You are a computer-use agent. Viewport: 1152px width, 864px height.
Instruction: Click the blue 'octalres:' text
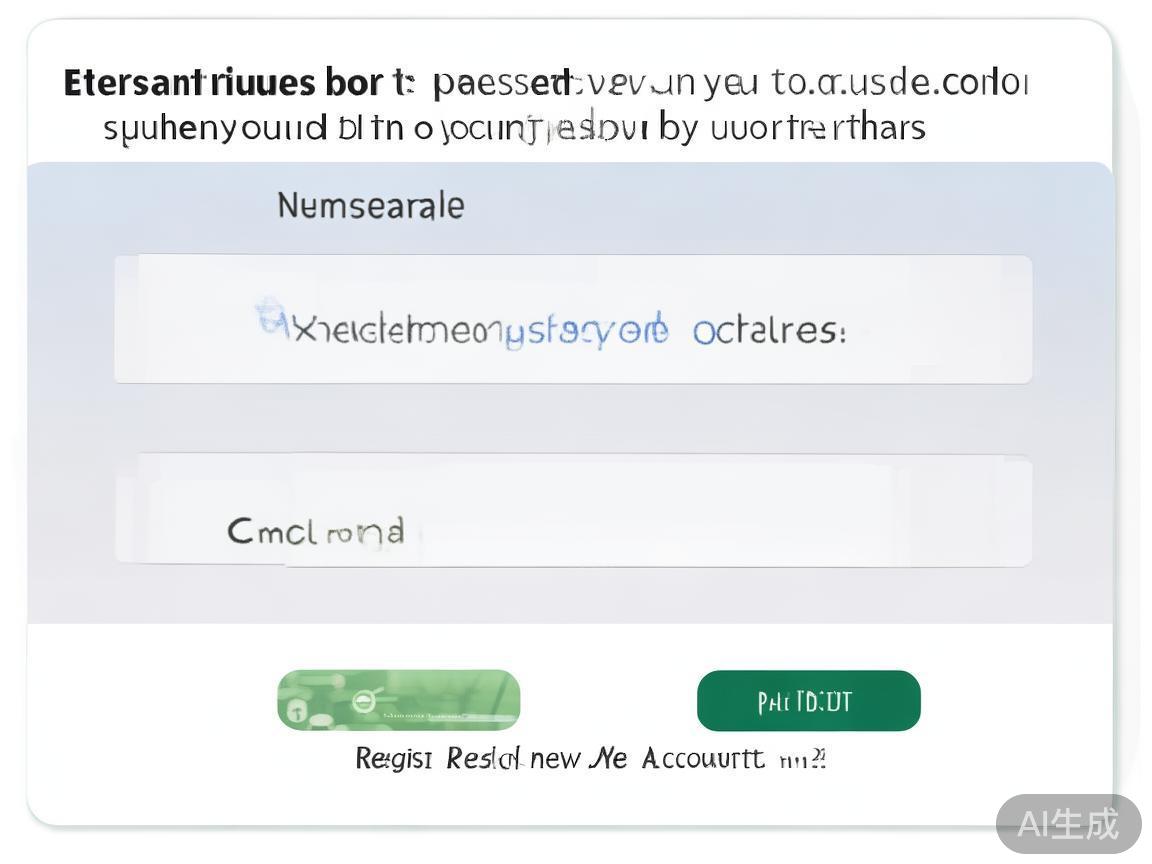769,331
